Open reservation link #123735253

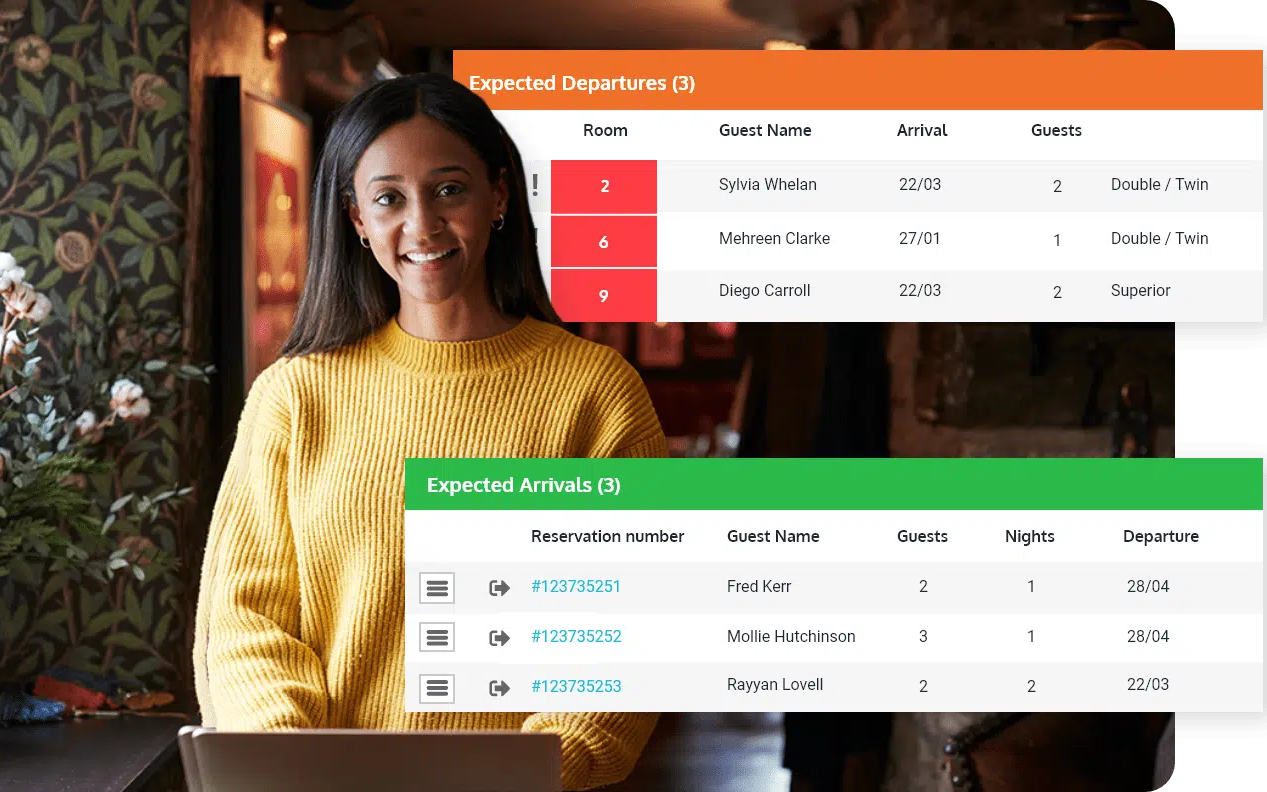(576, 687)
